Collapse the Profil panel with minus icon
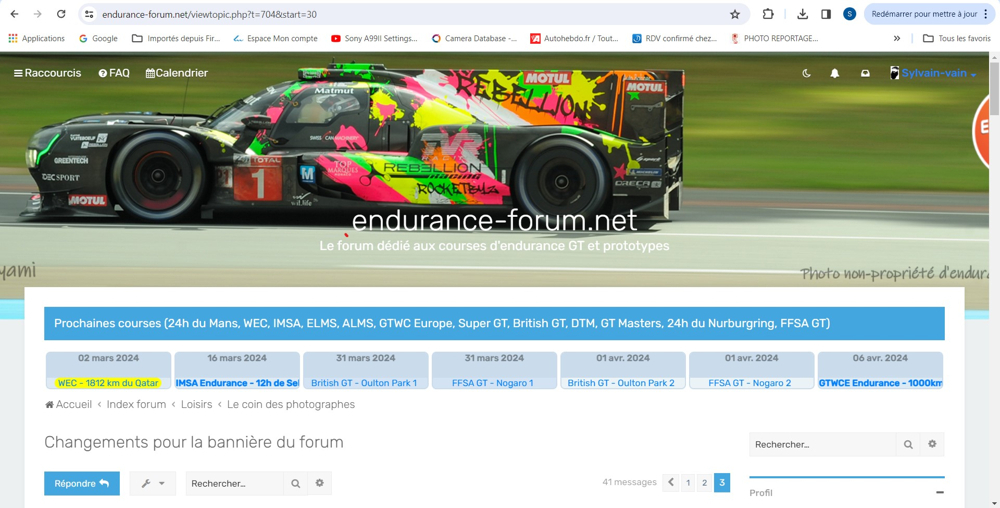The height and width of the screenshot is (508, 1000). (x=939, y=493)
